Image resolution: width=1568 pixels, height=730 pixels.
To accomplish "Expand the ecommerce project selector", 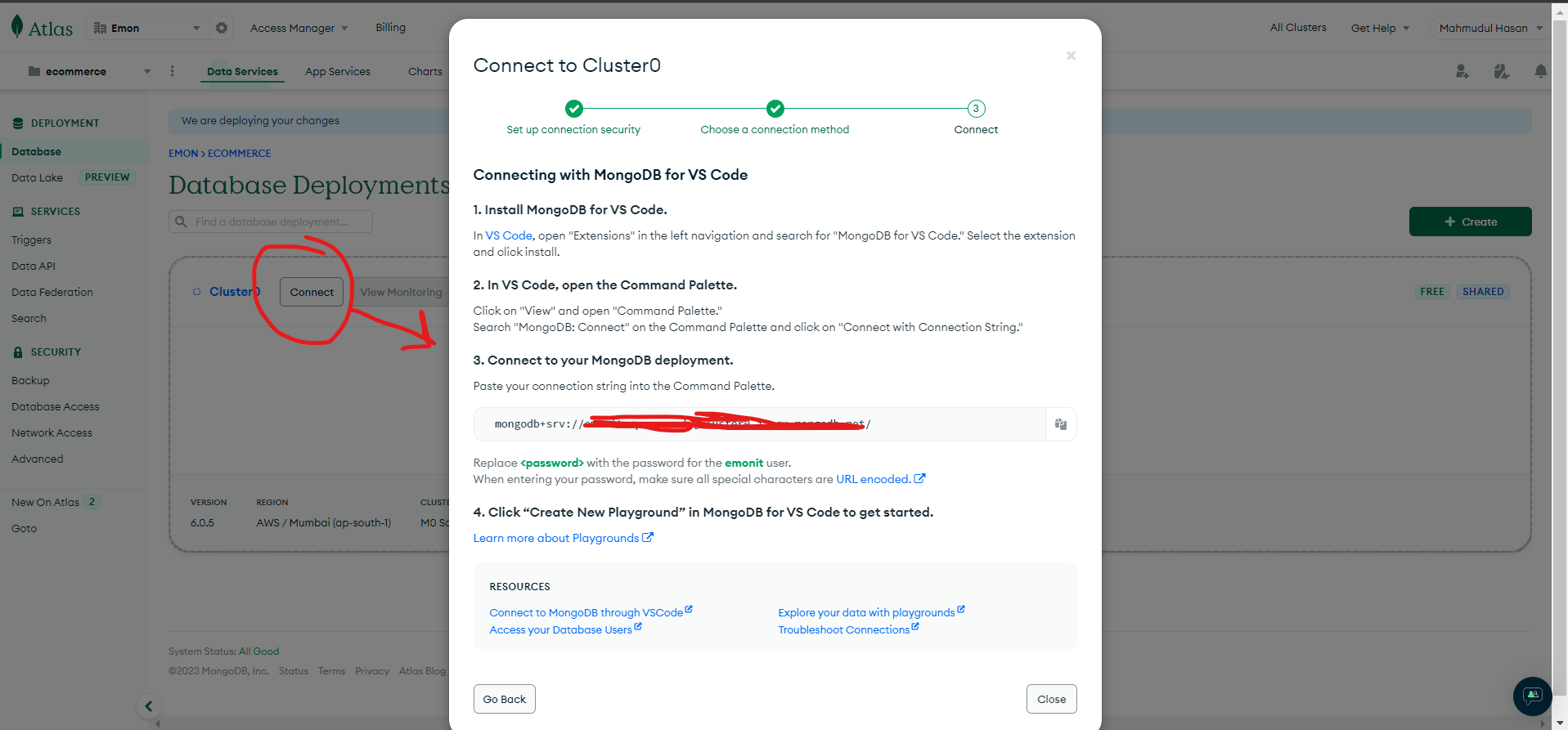I will (x=89, y=71).
